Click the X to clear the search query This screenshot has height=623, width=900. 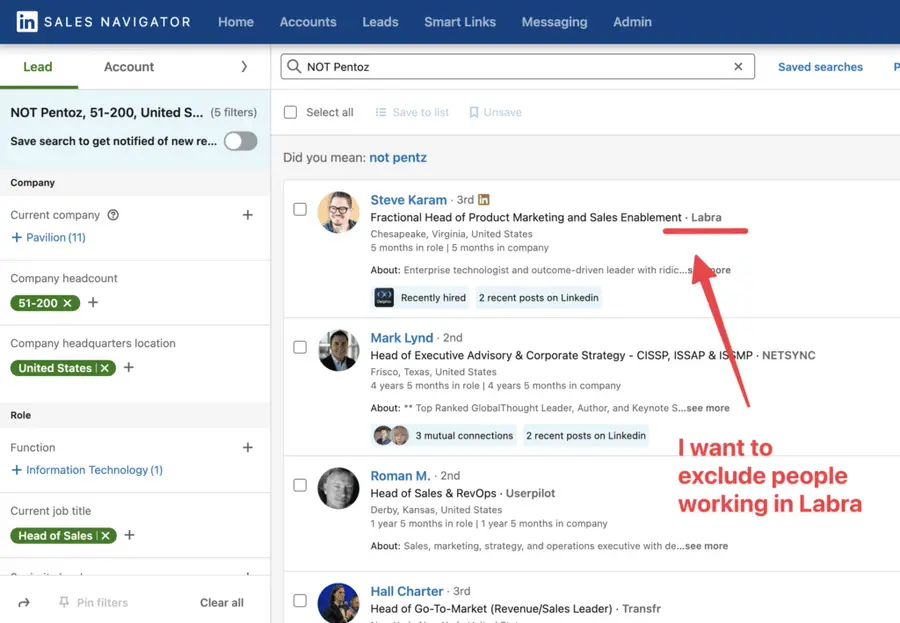pyautogui.click(x=738, y=66)
